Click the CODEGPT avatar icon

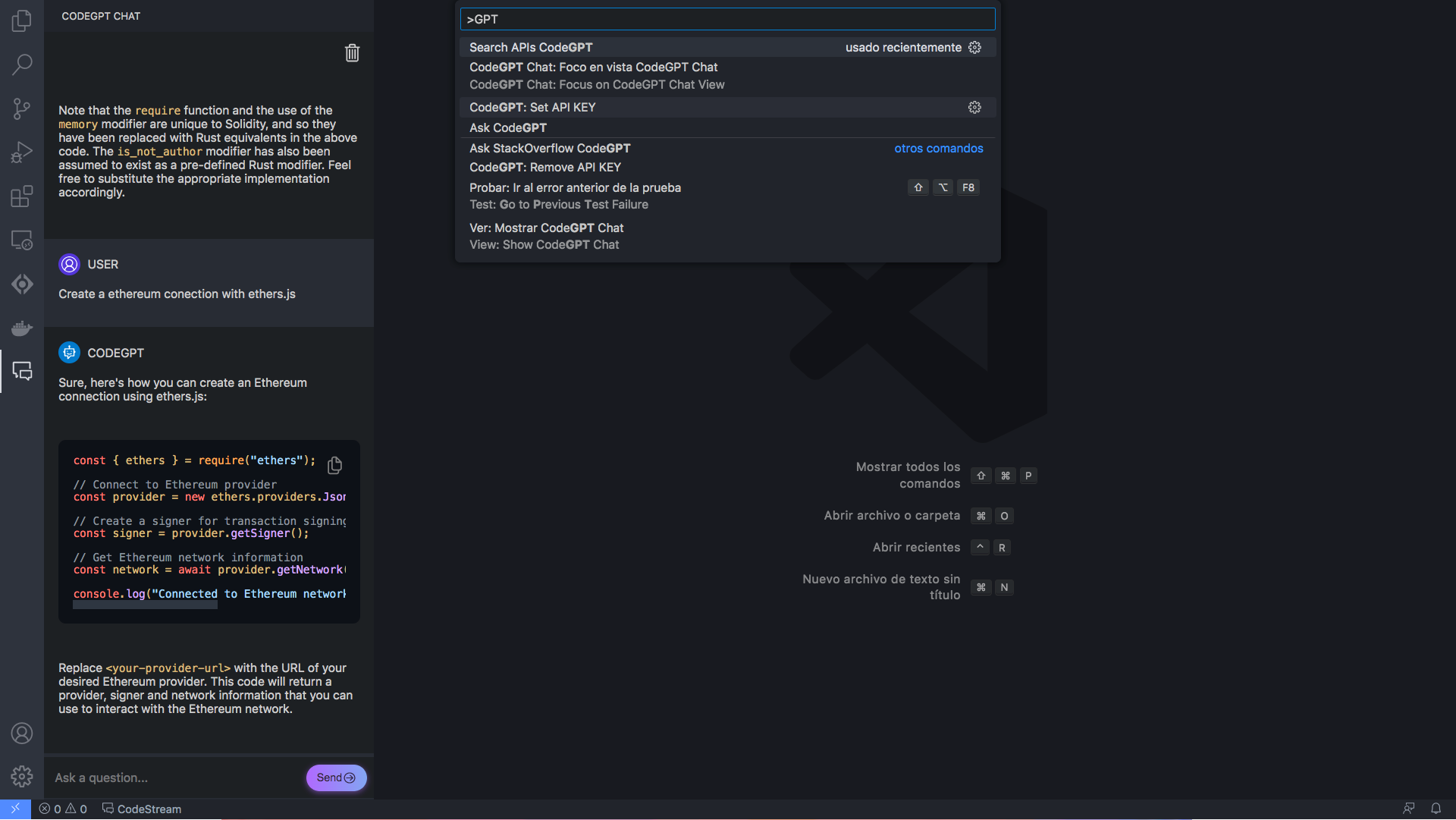(69, 353)
